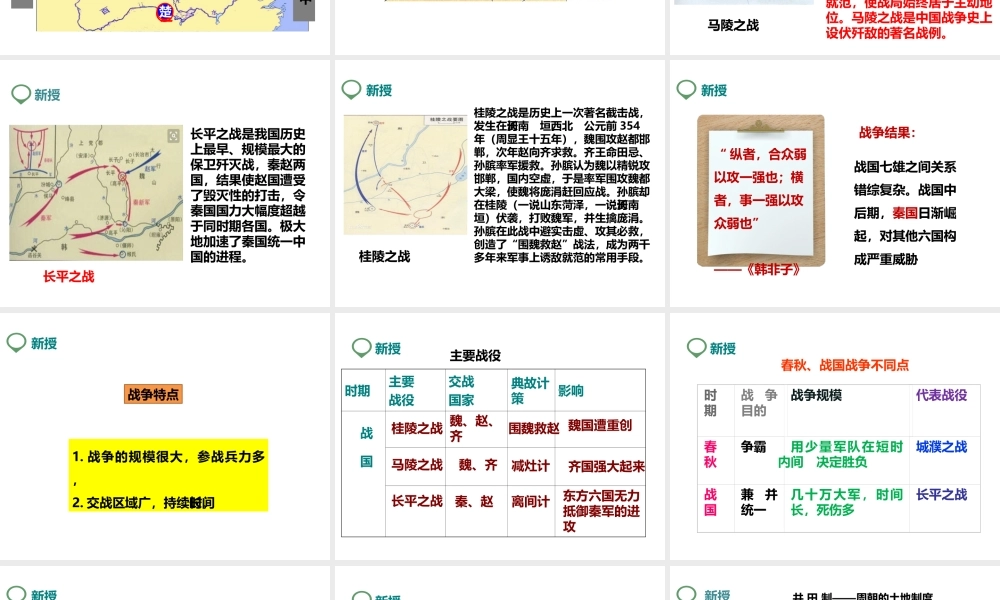Click the 离间计 table cell
1000x600 pixels.
click(x=530, y=502)
